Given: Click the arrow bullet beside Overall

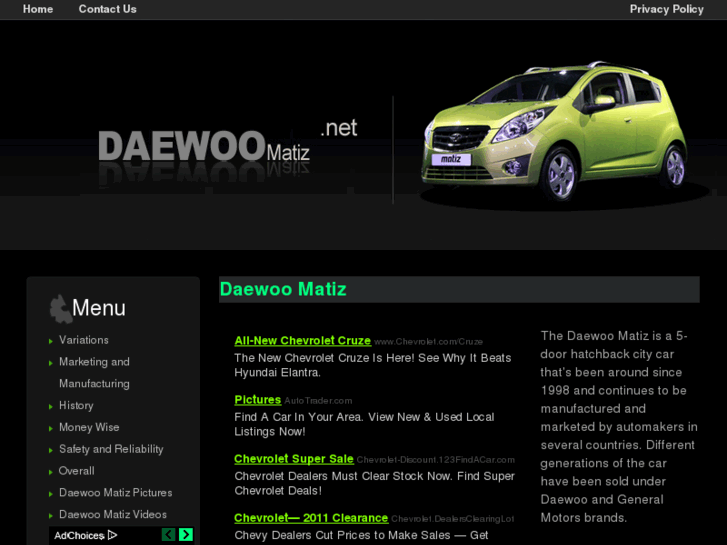Looking at the screenshot, I should coord(51,472).
